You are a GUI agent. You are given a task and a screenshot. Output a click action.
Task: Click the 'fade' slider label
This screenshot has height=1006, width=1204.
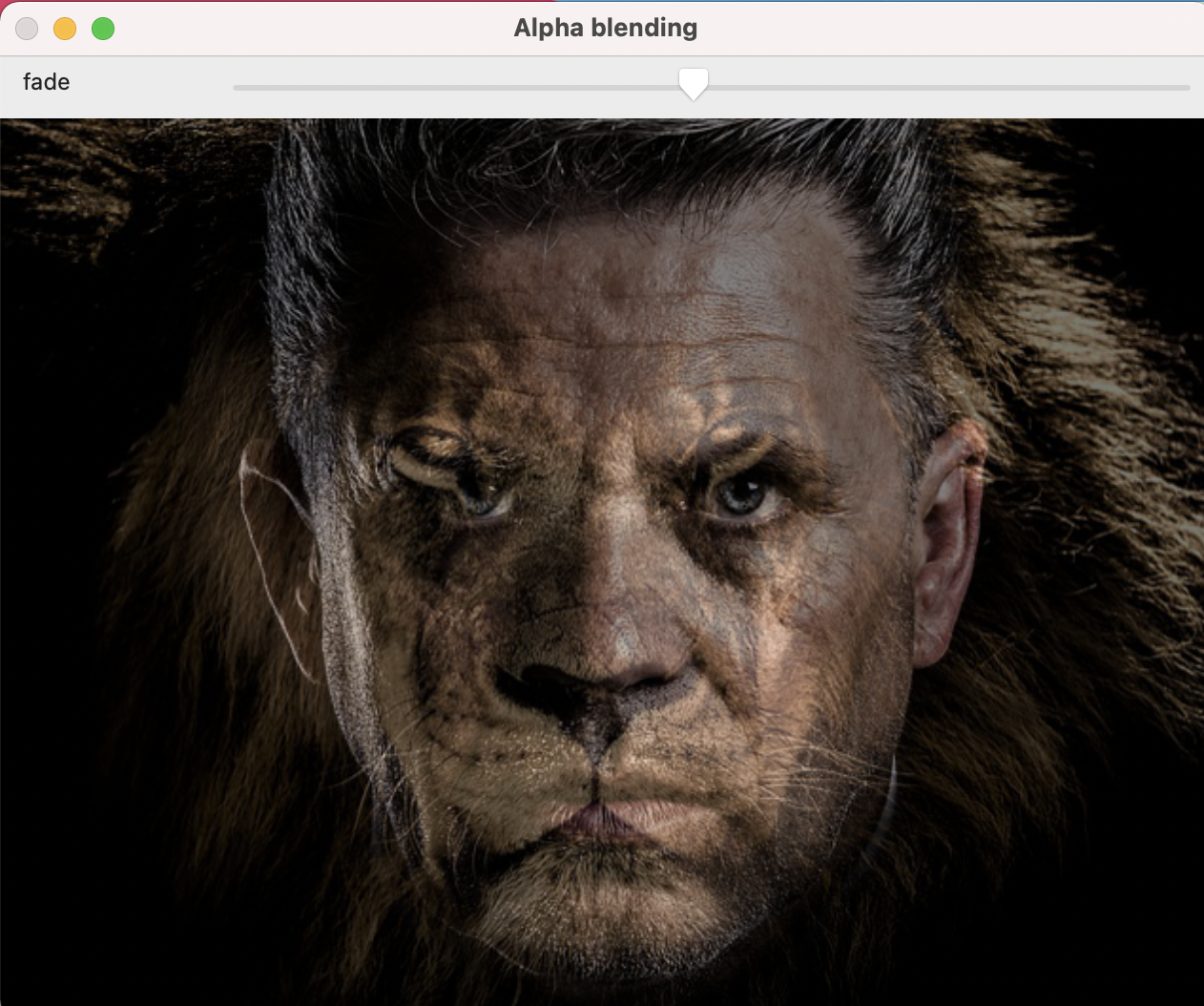(47, 82)
